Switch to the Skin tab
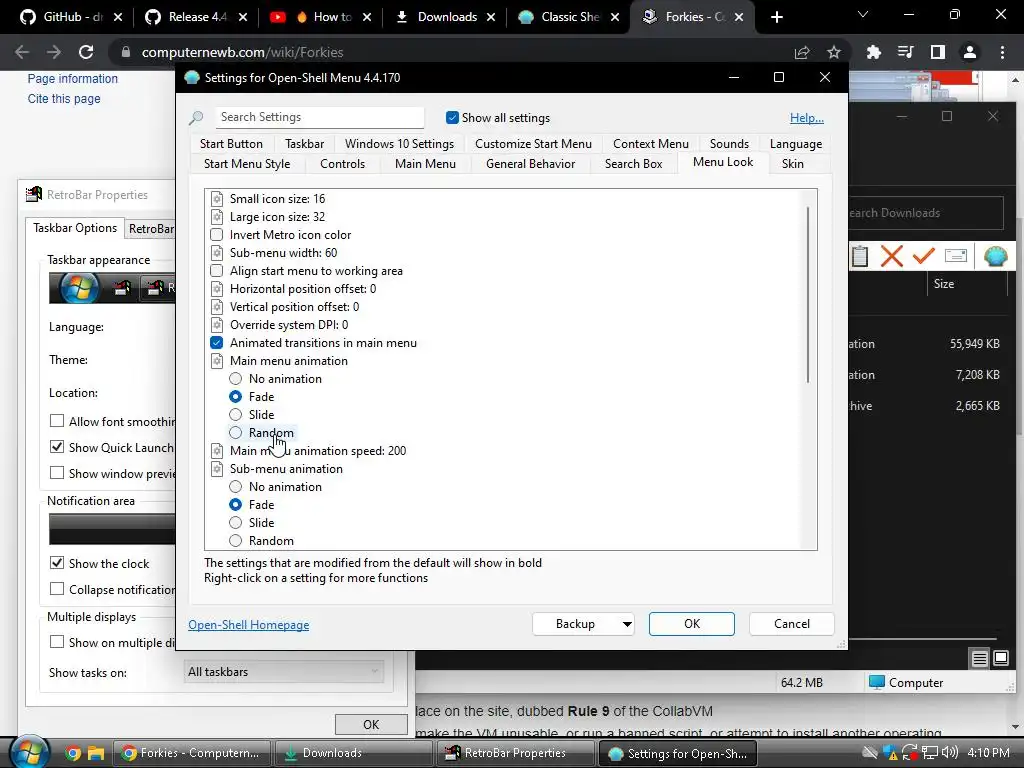The width and height of the screenshot is (1024, 768). [792, 164]
